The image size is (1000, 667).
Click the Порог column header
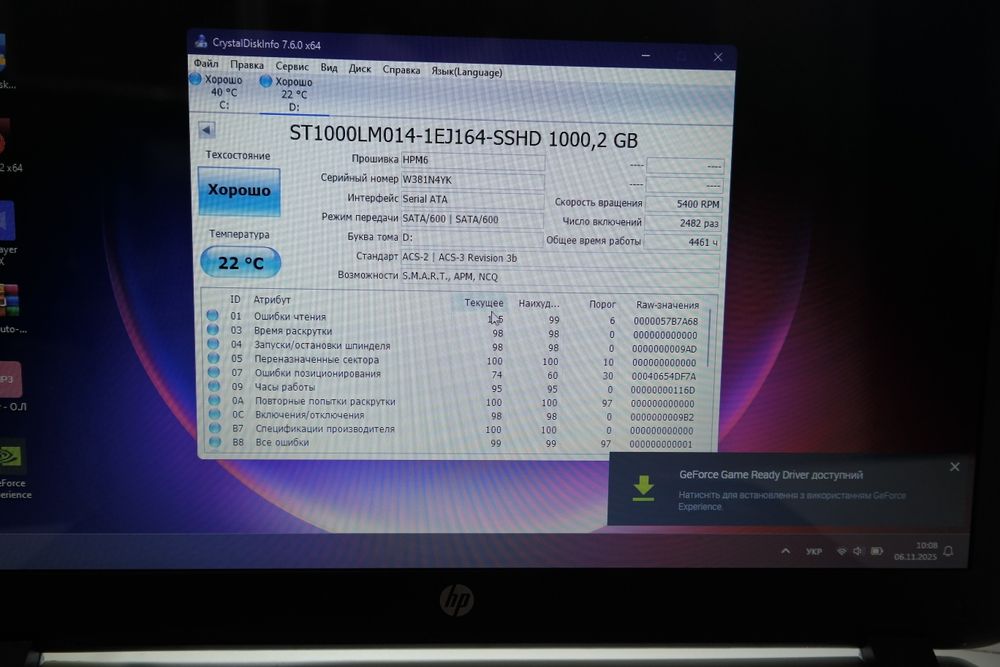tap(602, 304)
